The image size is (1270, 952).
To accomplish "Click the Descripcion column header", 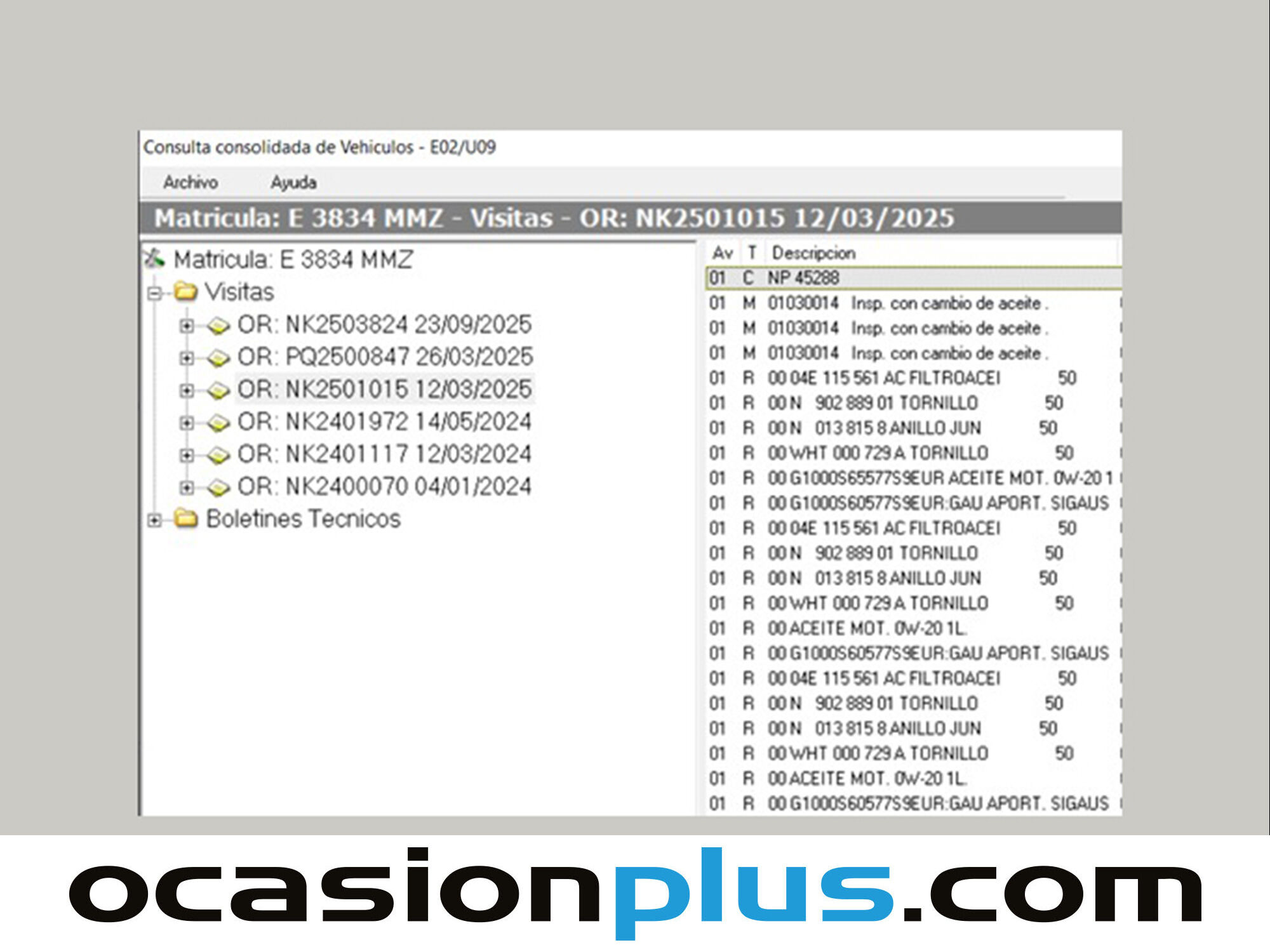I will [x=813, y=253].
